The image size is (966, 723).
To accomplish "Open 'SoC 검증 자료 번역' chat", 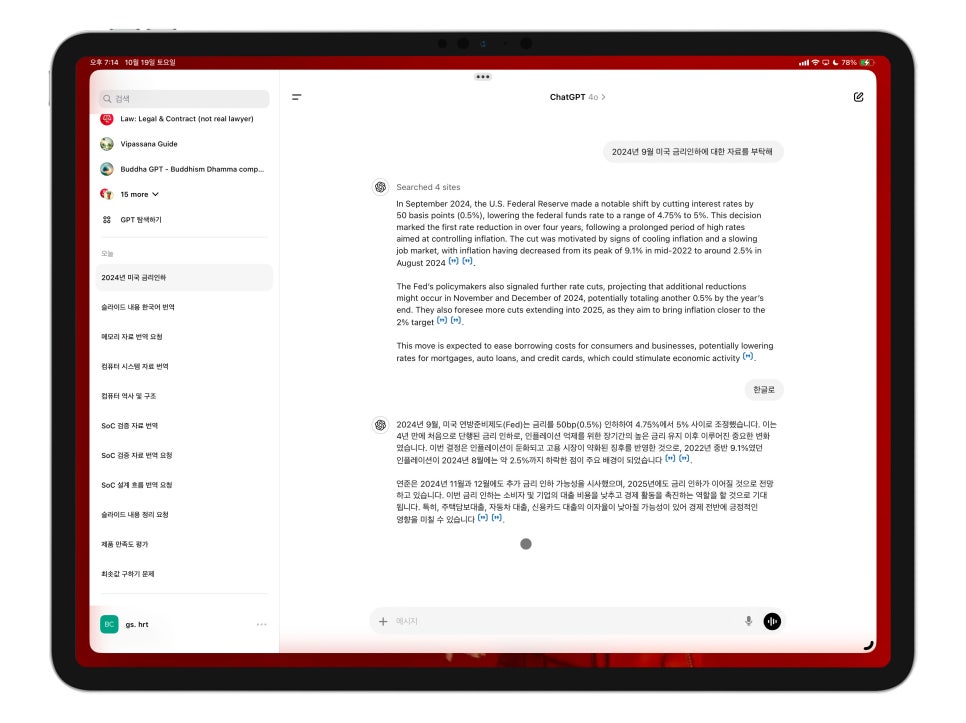I will (130, 426).
